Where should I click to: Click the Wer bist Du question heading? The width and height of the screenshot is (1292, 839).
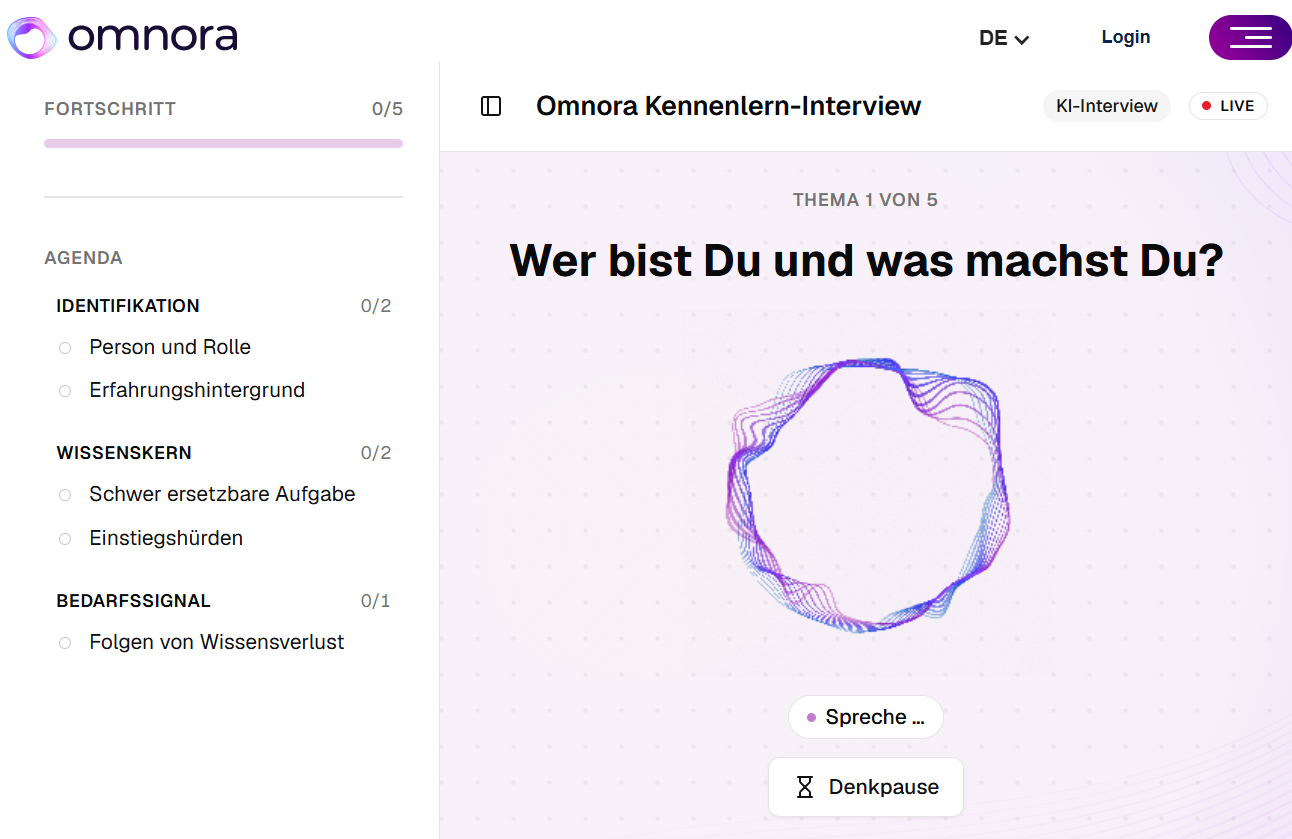(x=866, y=260)
